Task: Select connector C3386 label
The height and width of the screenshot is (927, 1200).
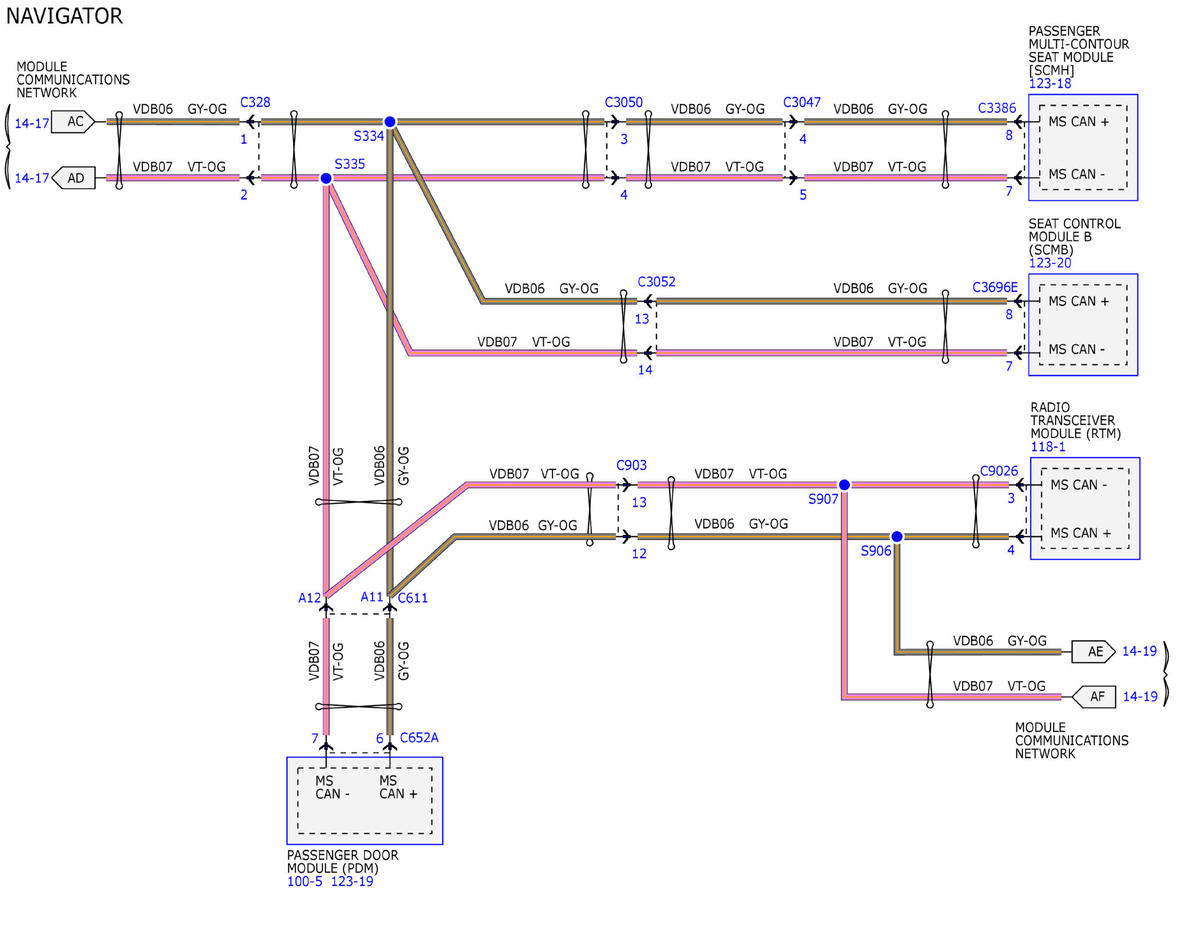Action: click(x=997, y=108)
